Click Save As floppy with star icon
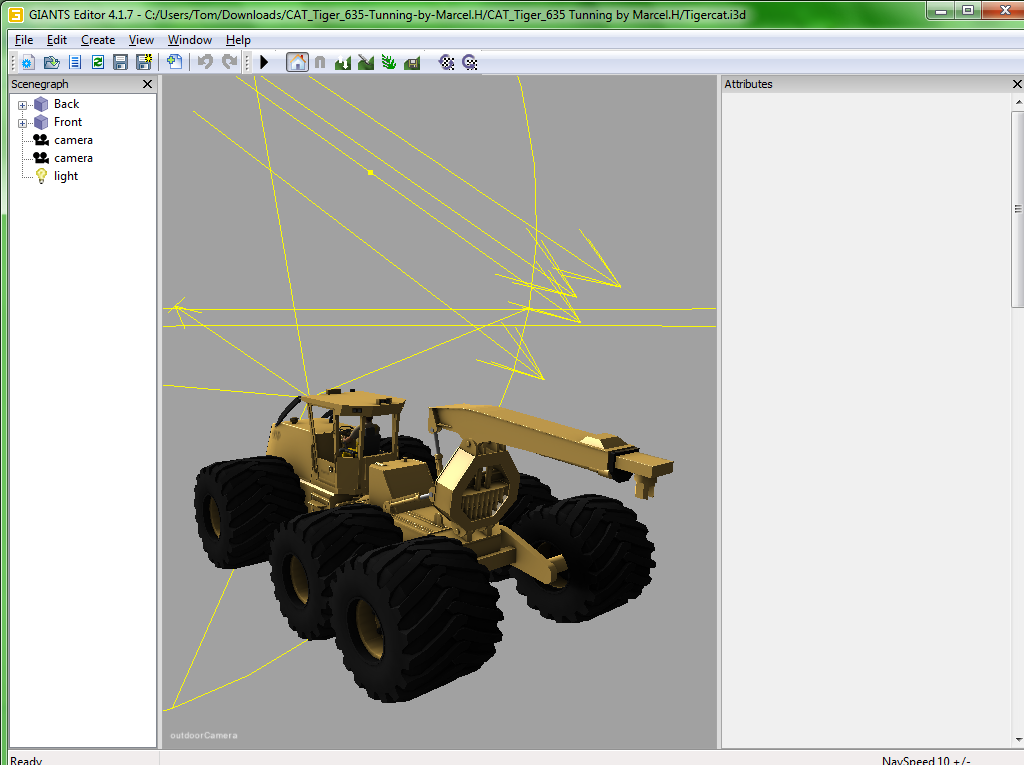This screenshot has width=1027, height=765. 143,62
